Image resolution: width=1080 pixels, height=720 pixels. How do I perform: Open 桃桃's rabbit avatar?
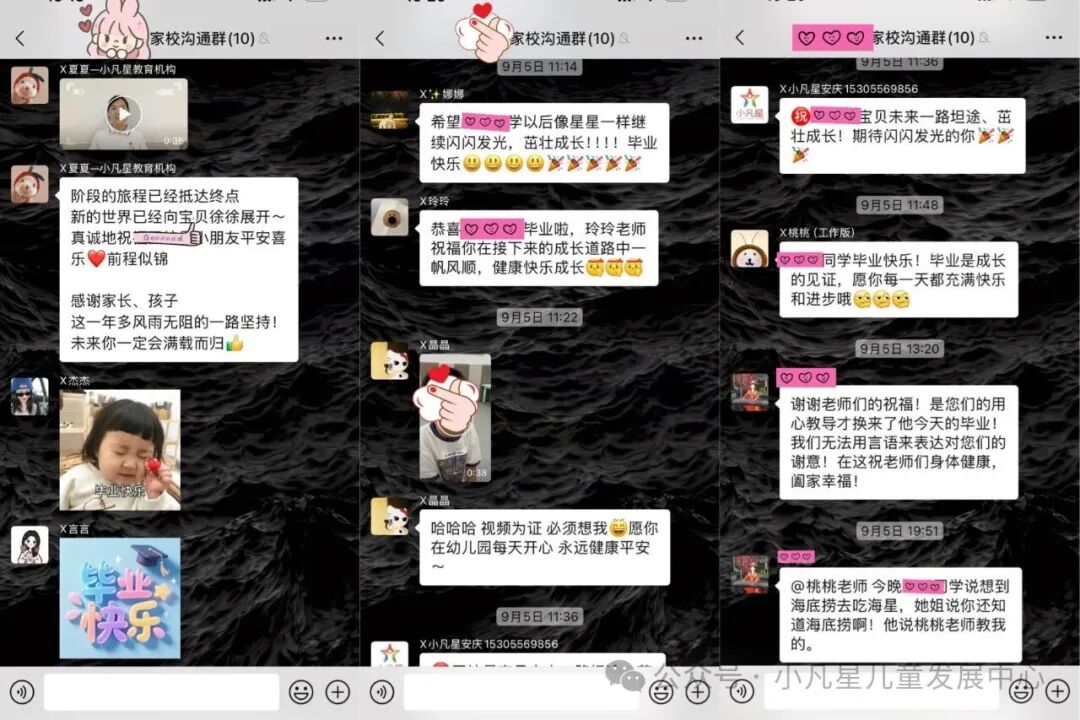(x=749, y=249)
